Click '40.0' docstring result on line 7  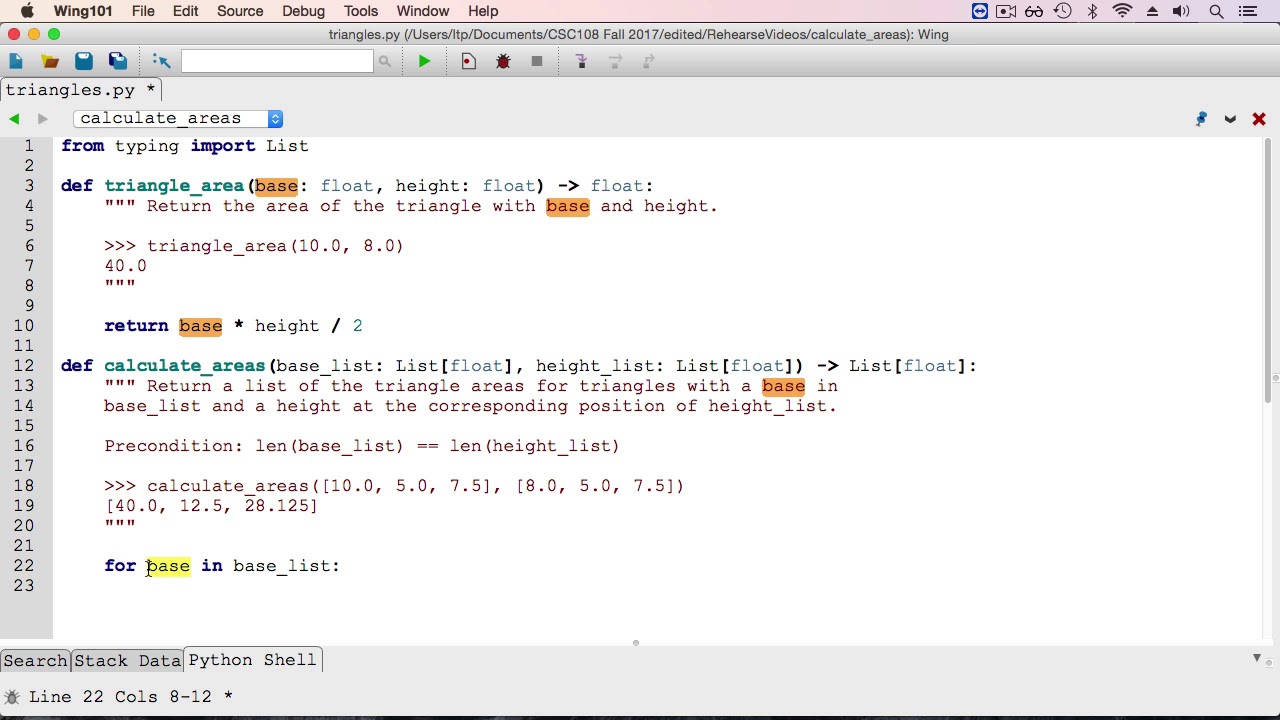(125, 266)
